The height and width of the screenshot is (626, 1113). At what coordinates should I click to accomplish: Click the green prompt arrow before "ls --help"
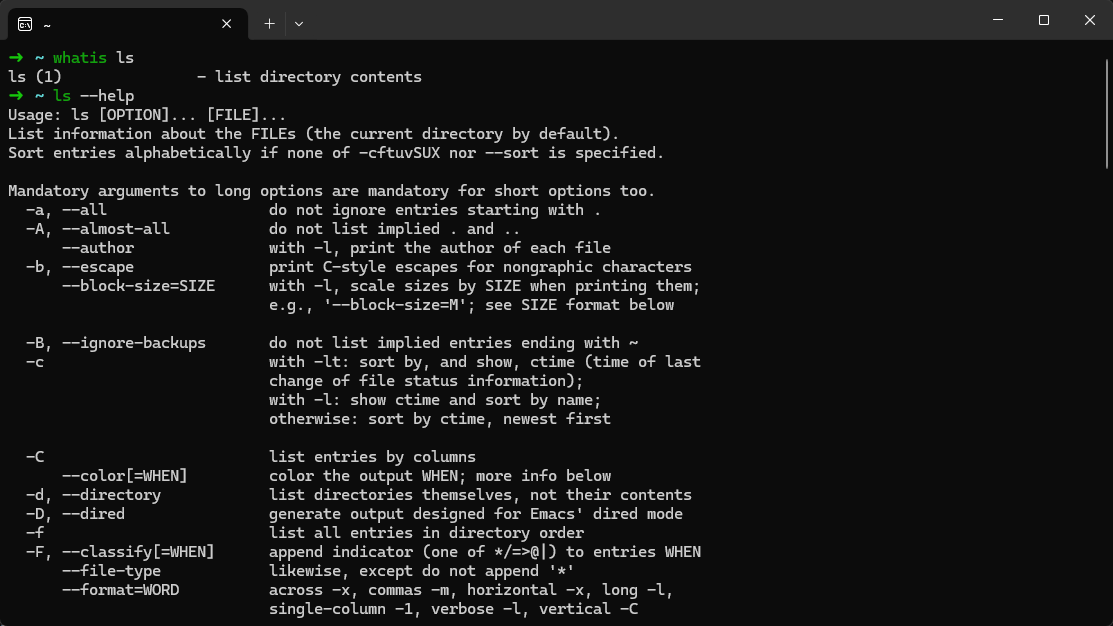pos(16,96)
